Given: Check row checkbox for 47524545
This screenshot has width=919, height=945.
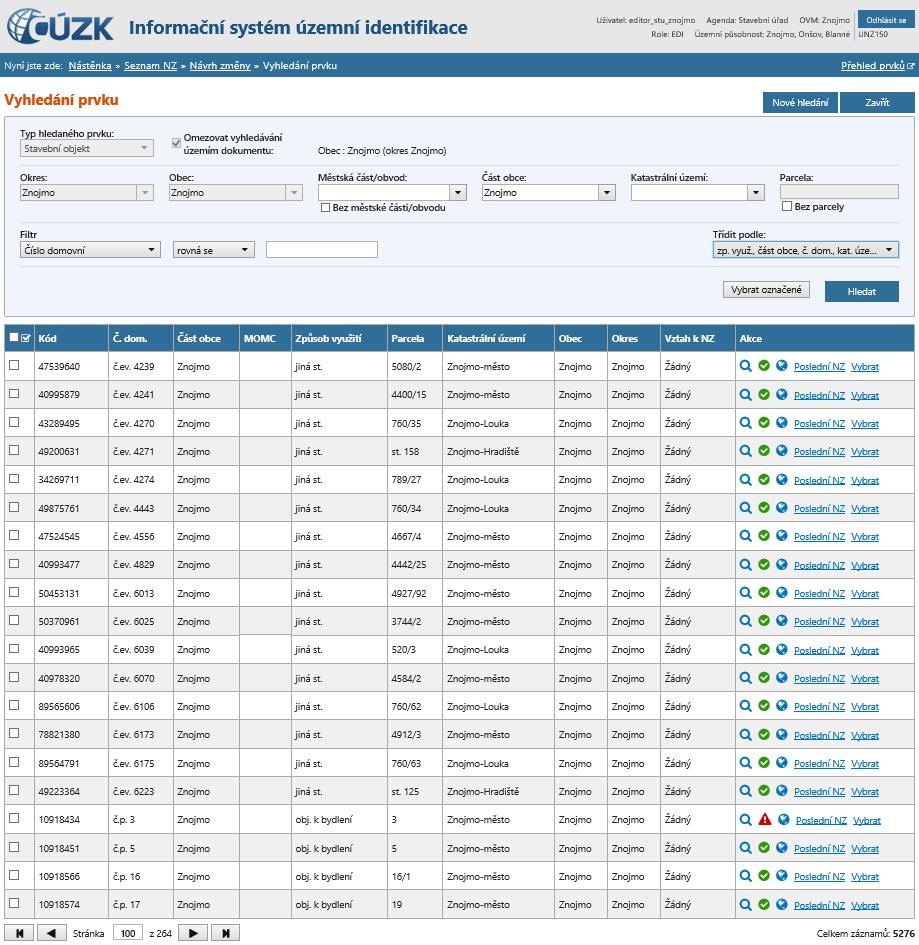Looking at the screenshot, I should point(14,535).
